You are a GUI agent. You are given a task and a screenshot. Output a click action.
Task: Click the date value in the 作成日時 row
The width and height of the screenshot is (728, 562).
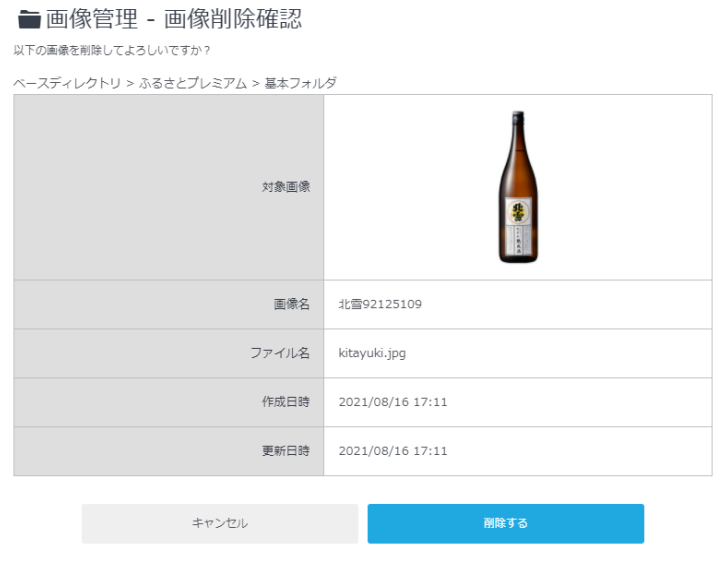[393, 402]
